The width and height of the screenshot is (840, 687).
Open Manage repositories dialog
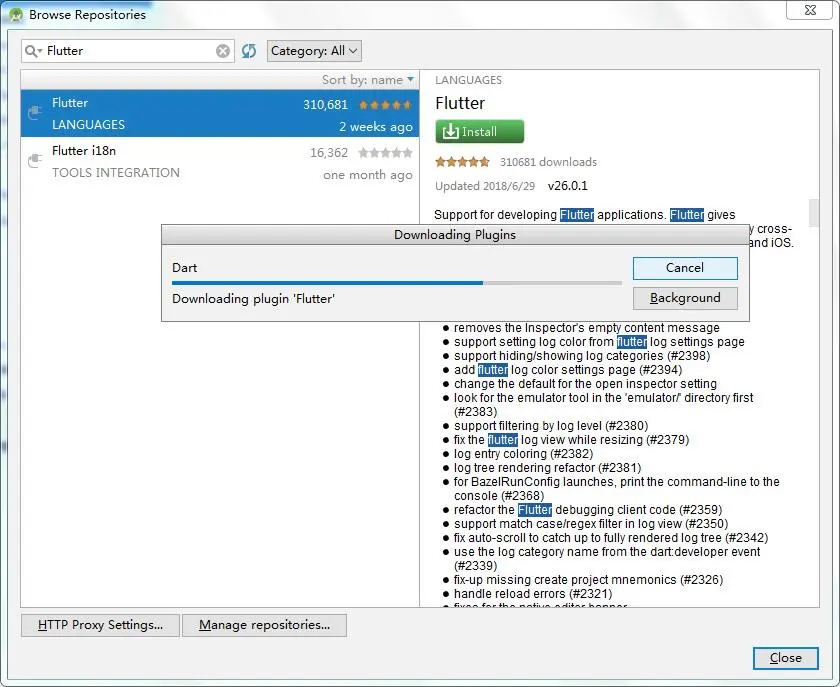(264, 625)
